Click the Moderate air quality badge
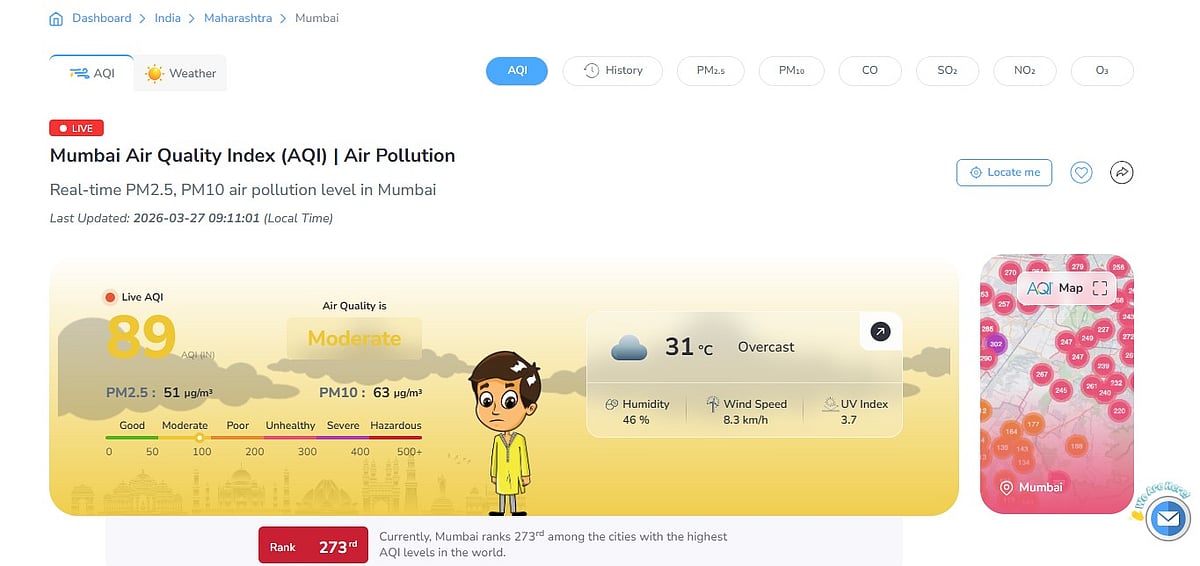 tap(354, 339)
